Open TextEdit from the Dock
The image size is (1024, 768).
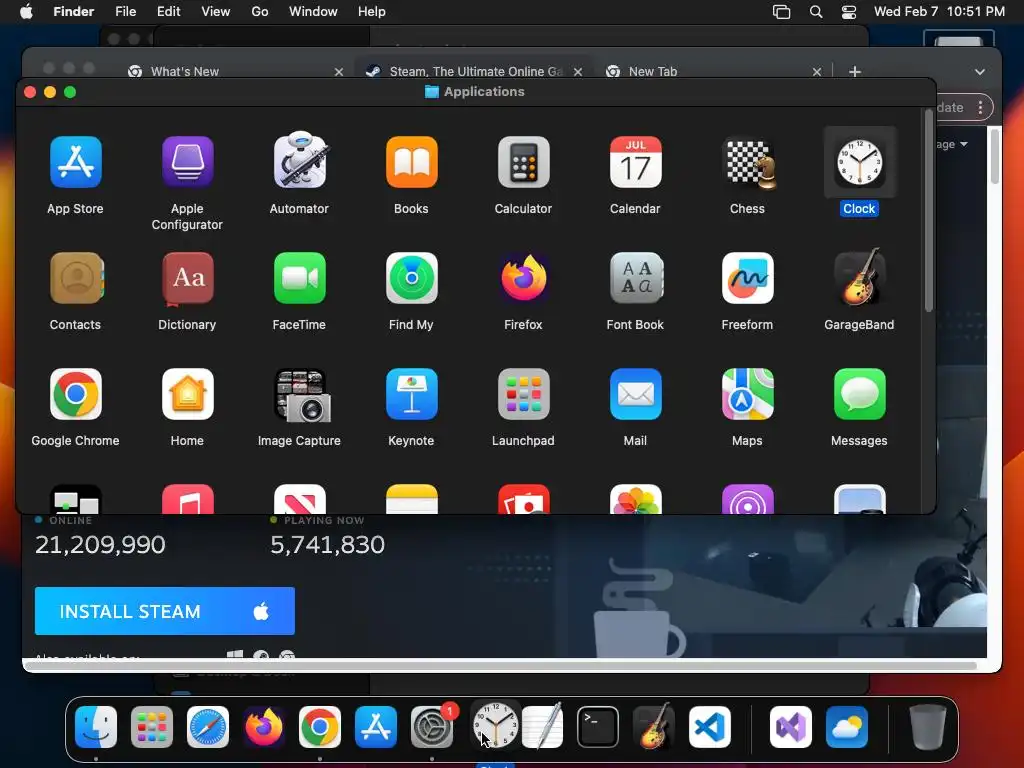tap(543, 726)
